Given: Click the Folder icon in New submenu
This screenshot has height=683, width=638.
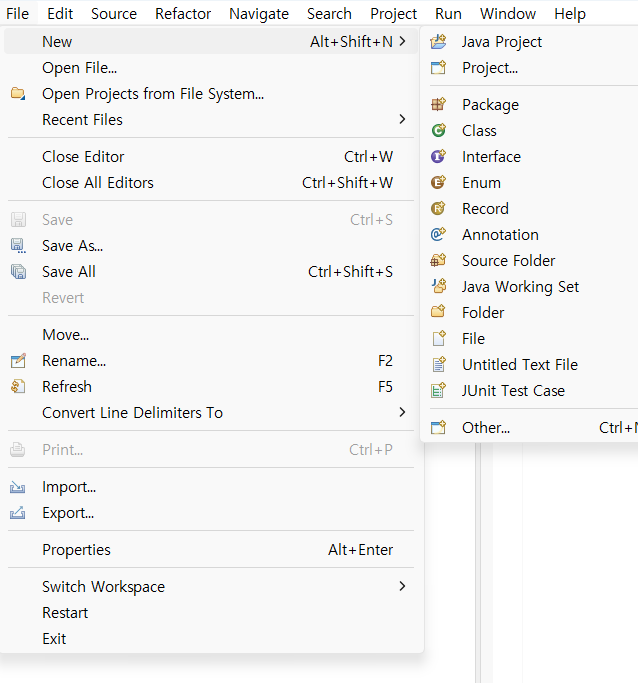Looking at the screenshot, I should tap(439, 312).
